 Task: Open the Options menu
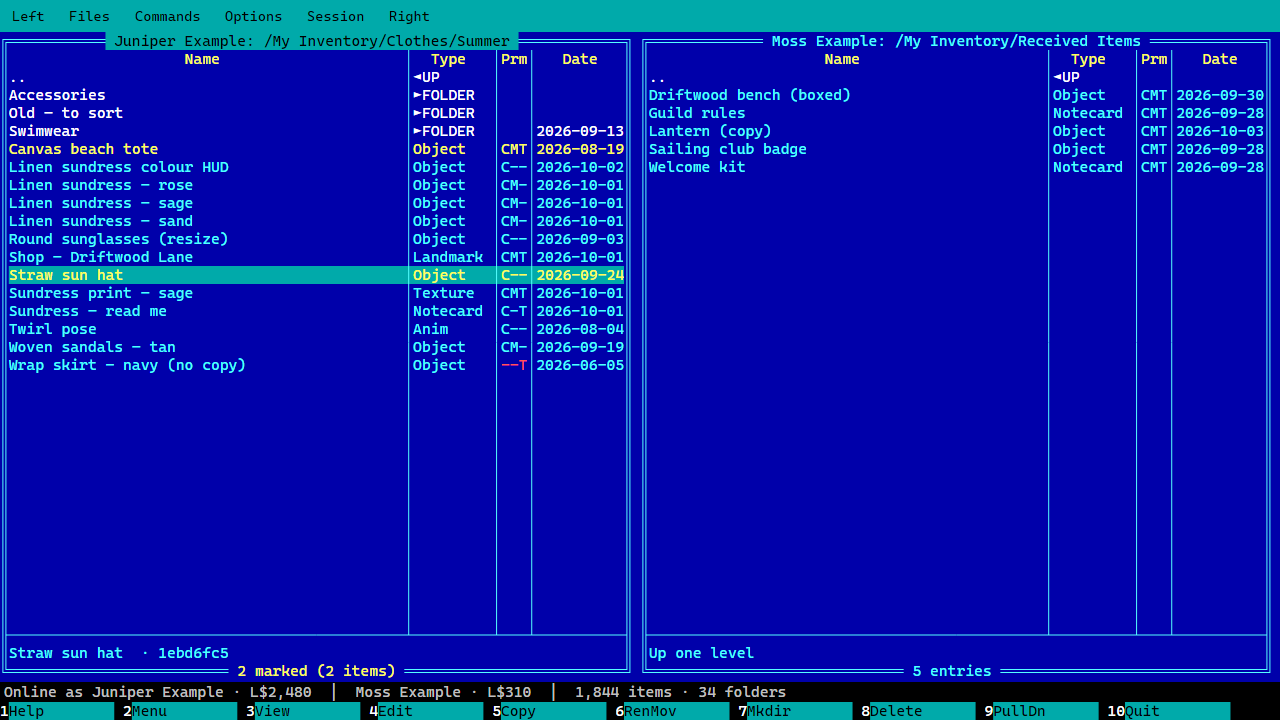[x=253, y=16]
